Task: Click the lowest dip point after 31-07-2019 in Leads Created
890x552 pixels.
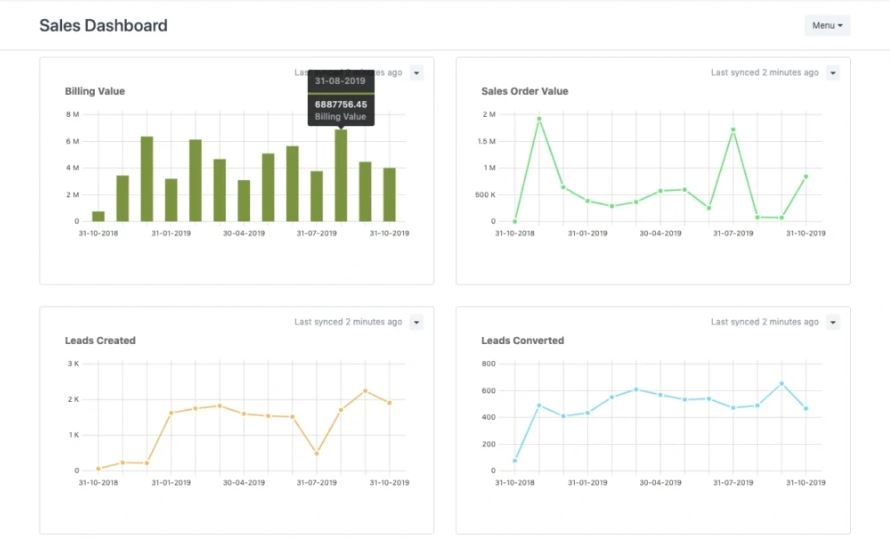Action: pos(317,453)
